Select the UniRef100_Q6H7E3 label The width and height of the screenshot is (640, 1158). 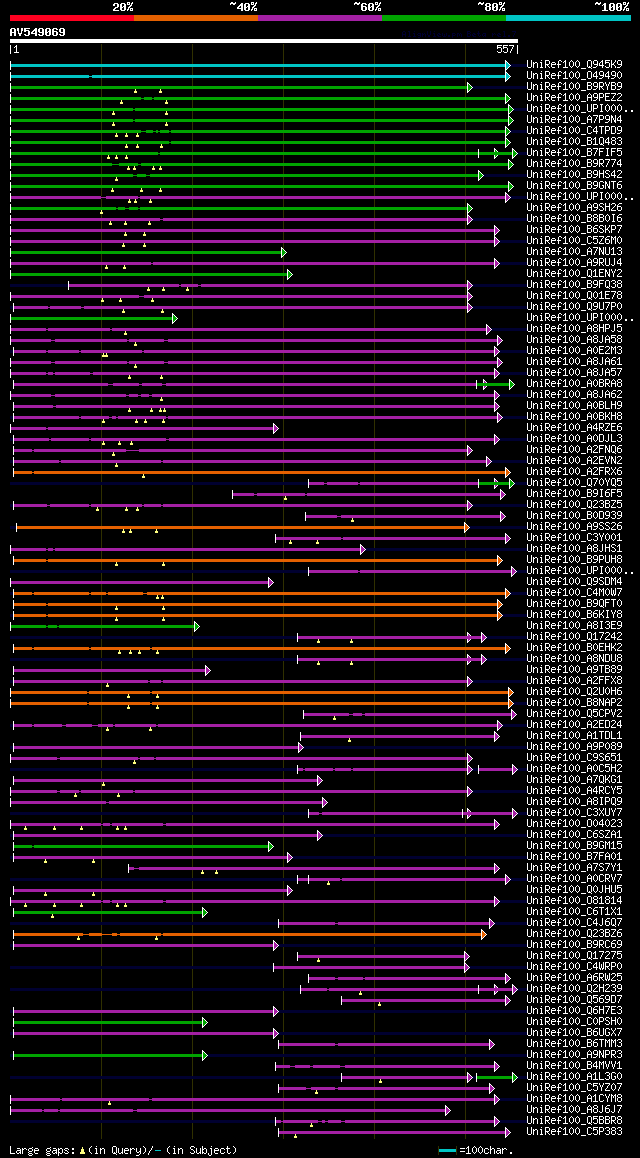[574, 1011]
